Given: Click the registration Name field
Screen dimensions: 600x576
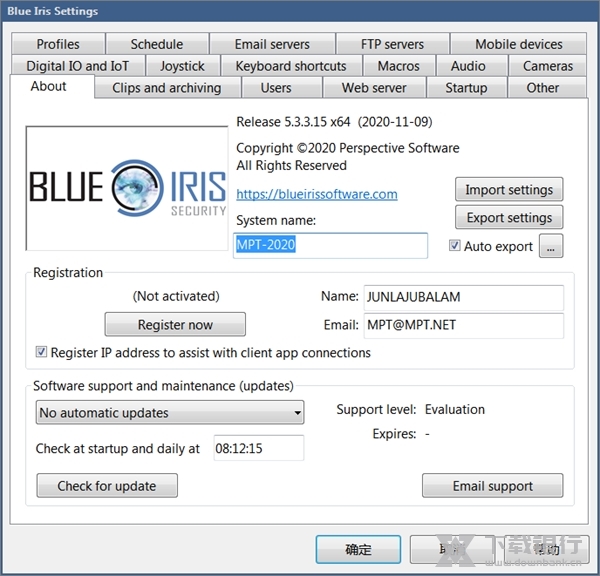Looking at the screenshot, I should pyautogui.click(x=463, y=297).
